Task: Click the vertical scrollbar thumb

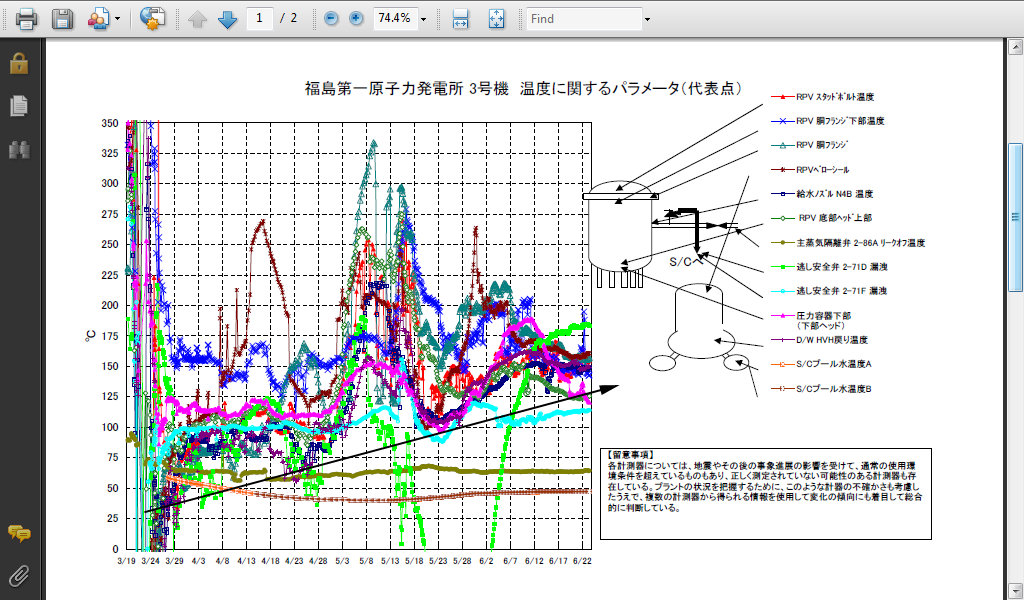Action: [x=1016, y=217]
